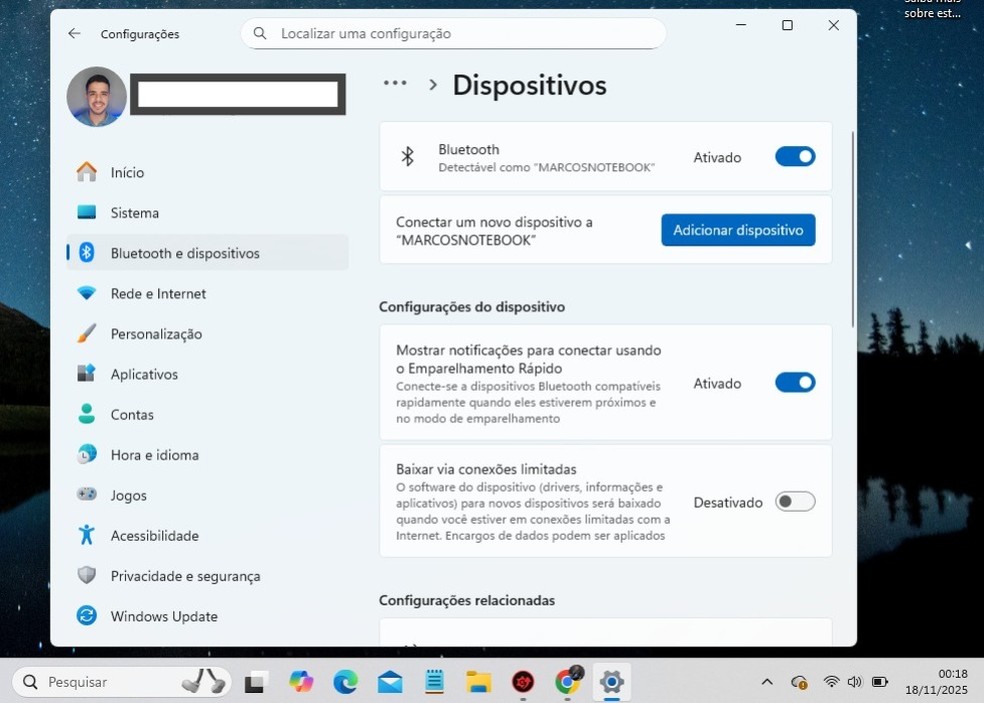Select Sistema in the navigation pane
This screenshot has height=703, width=984.
134,212
